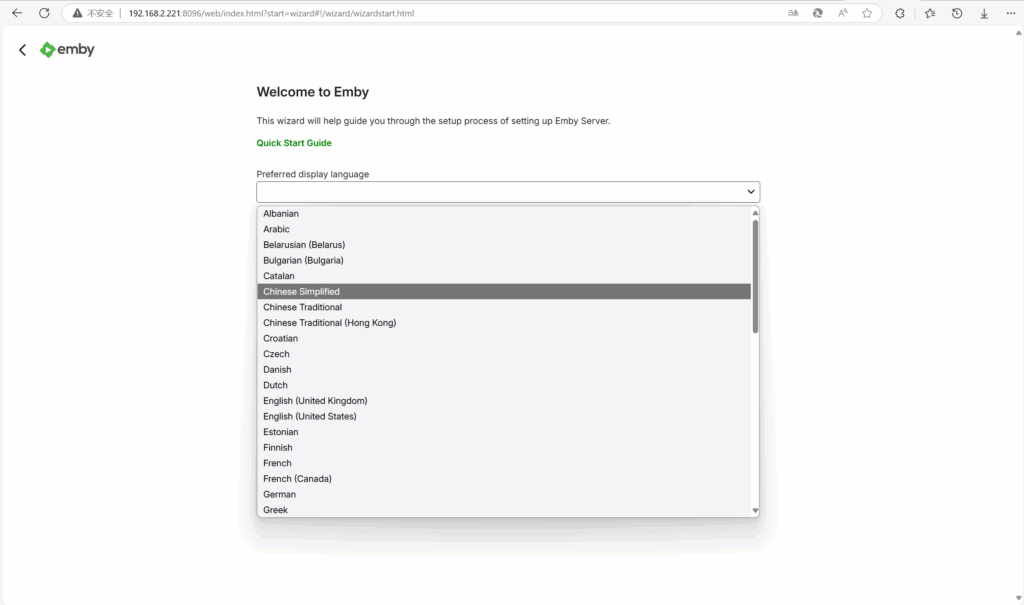Open browser history icon

point(957,13)
